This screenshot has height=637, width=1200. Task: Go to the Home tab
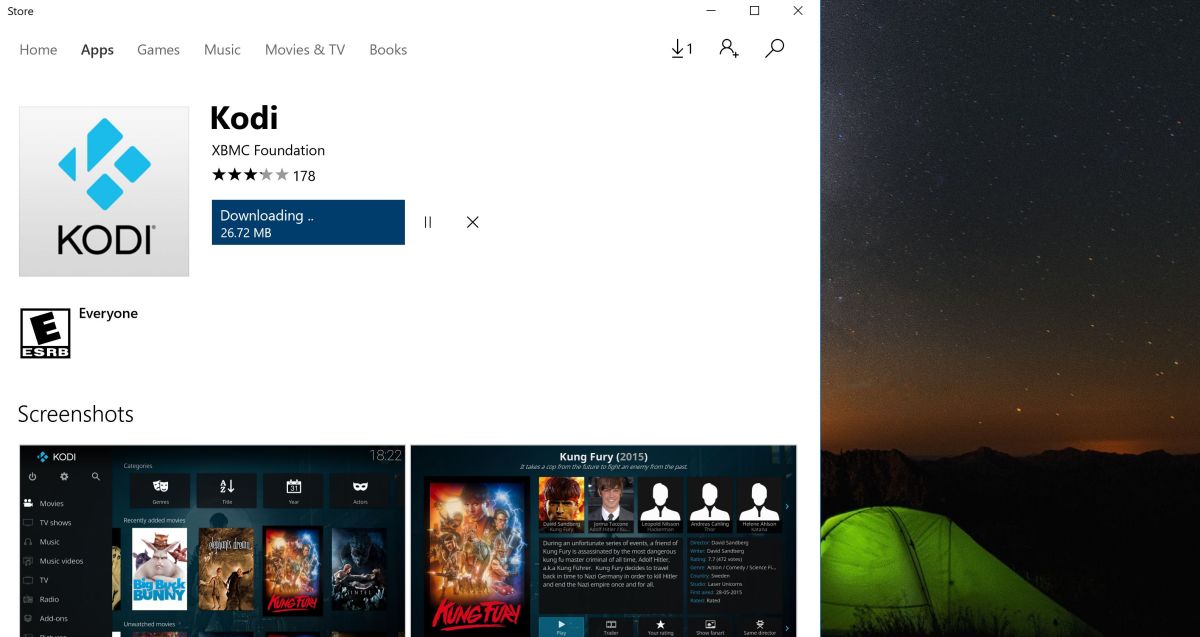tap(38, 50)
